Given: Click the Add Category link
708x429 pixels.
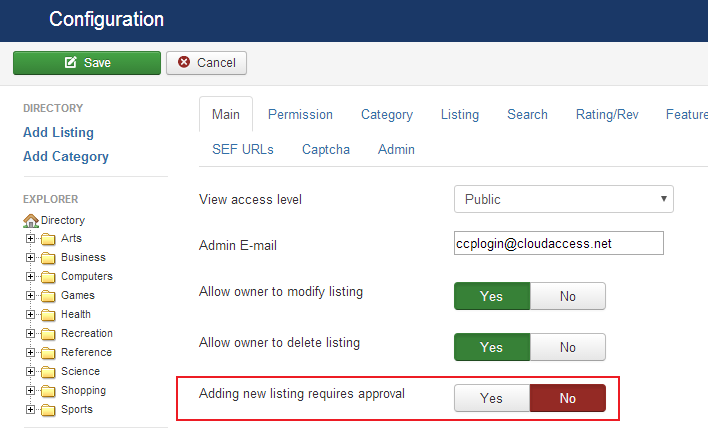Looking at the screenshot, I should [x=66, y=157].
